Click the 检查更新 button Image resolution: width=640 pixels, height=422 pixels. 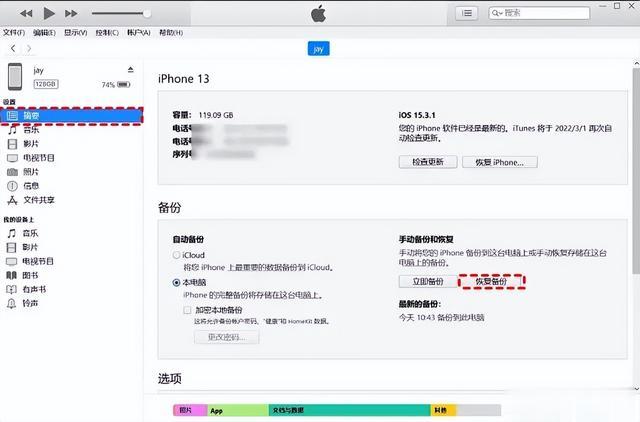[428, 162]
